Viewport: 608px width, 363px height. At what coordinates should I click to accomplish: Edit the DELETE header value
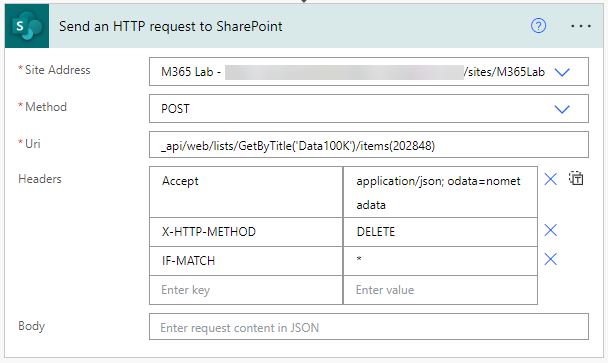click(x=440, y=232)
